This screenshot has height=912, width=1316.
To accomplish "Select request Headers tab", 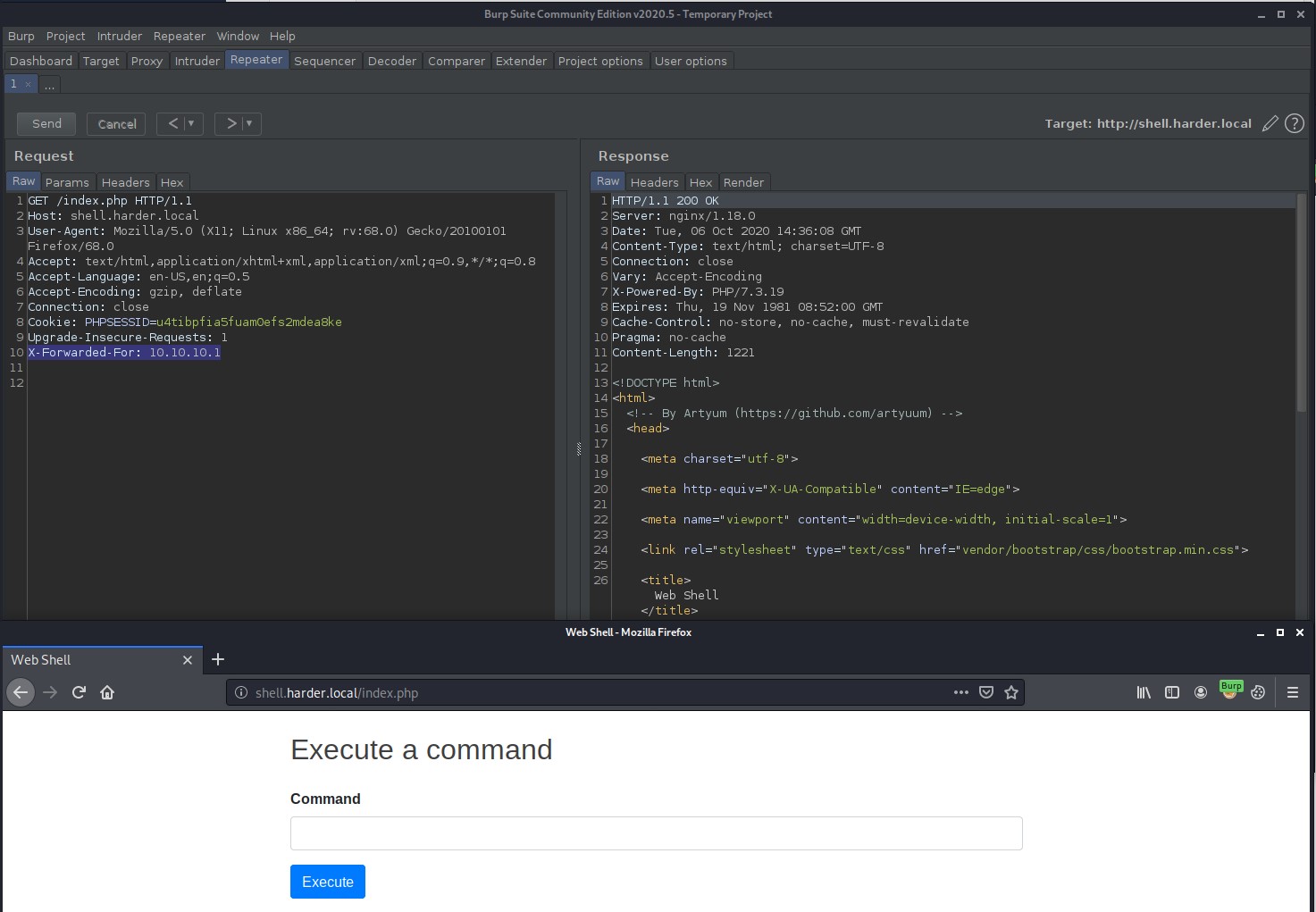I will pyautogui.click(x=125, y=182).
